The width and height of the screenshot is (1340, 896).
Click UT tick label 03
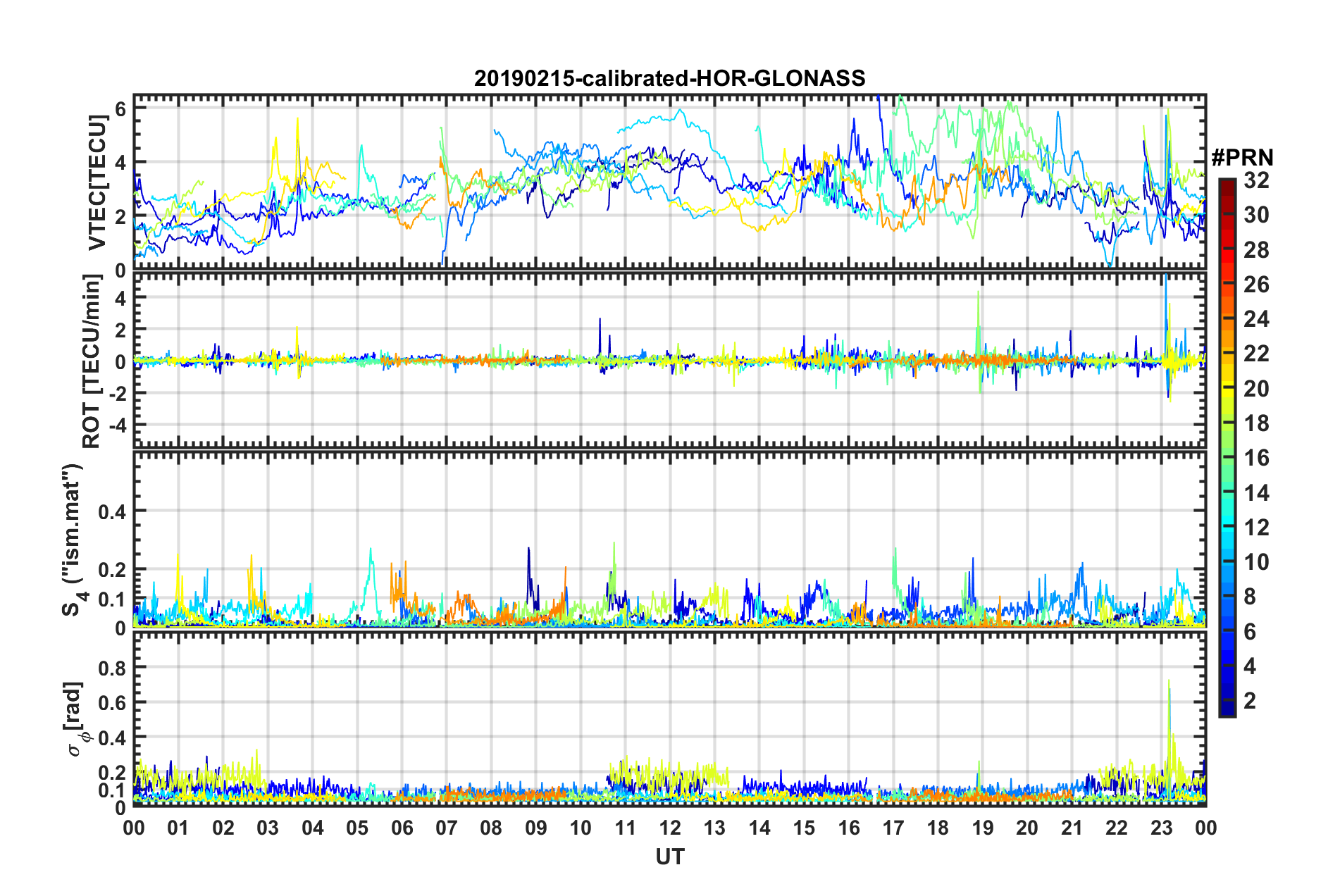coord(268,828)
